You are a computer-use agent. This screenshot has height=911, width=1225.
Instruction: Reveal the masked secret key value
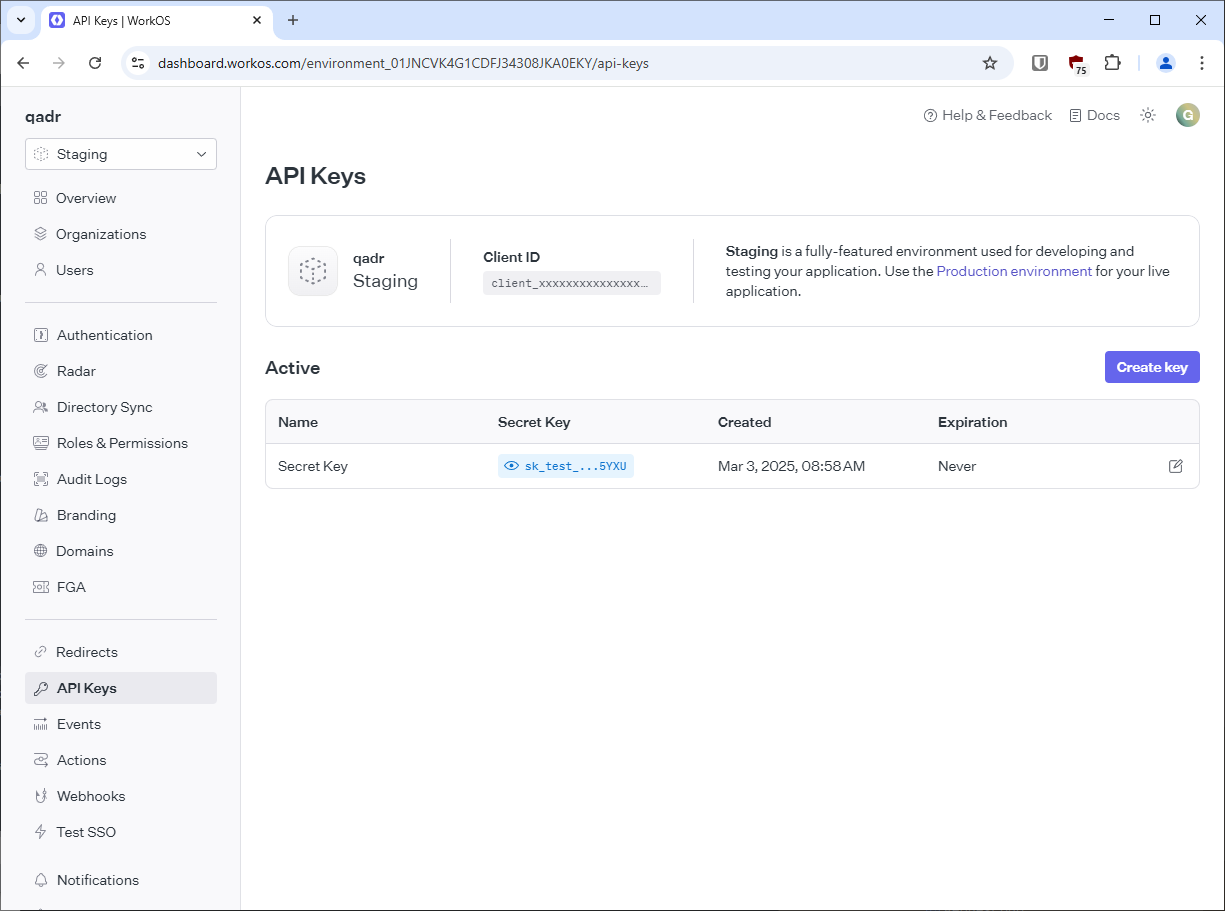pyautogui.click(x=511, y=465)
